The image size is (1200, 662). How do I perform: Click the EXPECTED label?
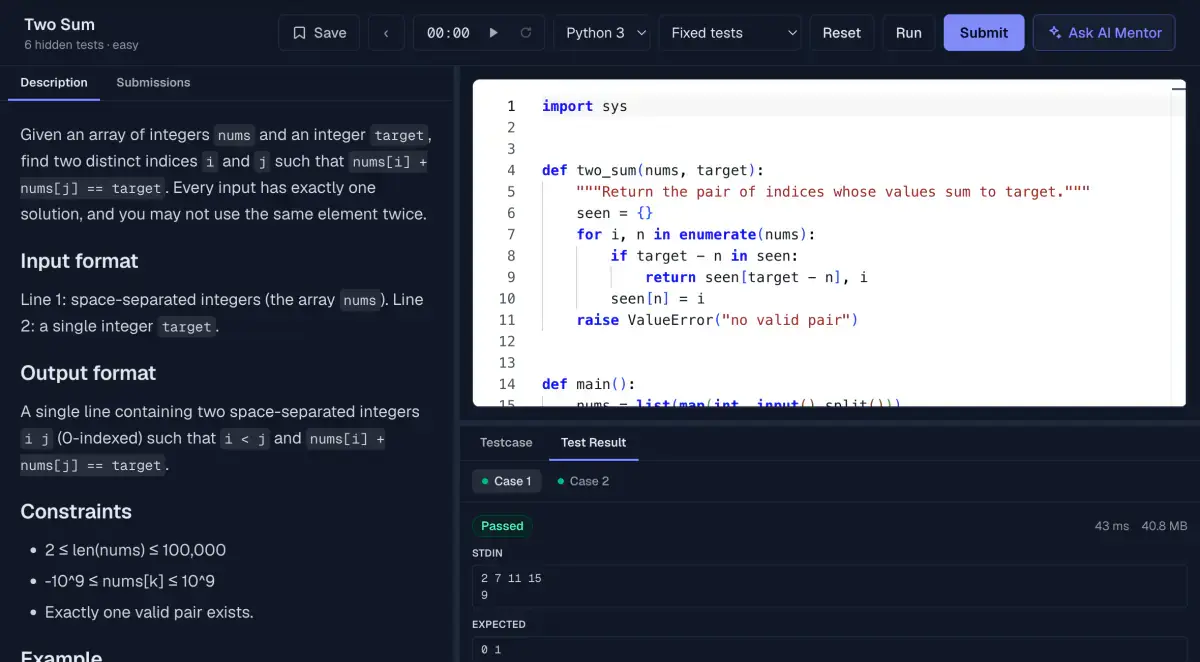pos(499,624)
